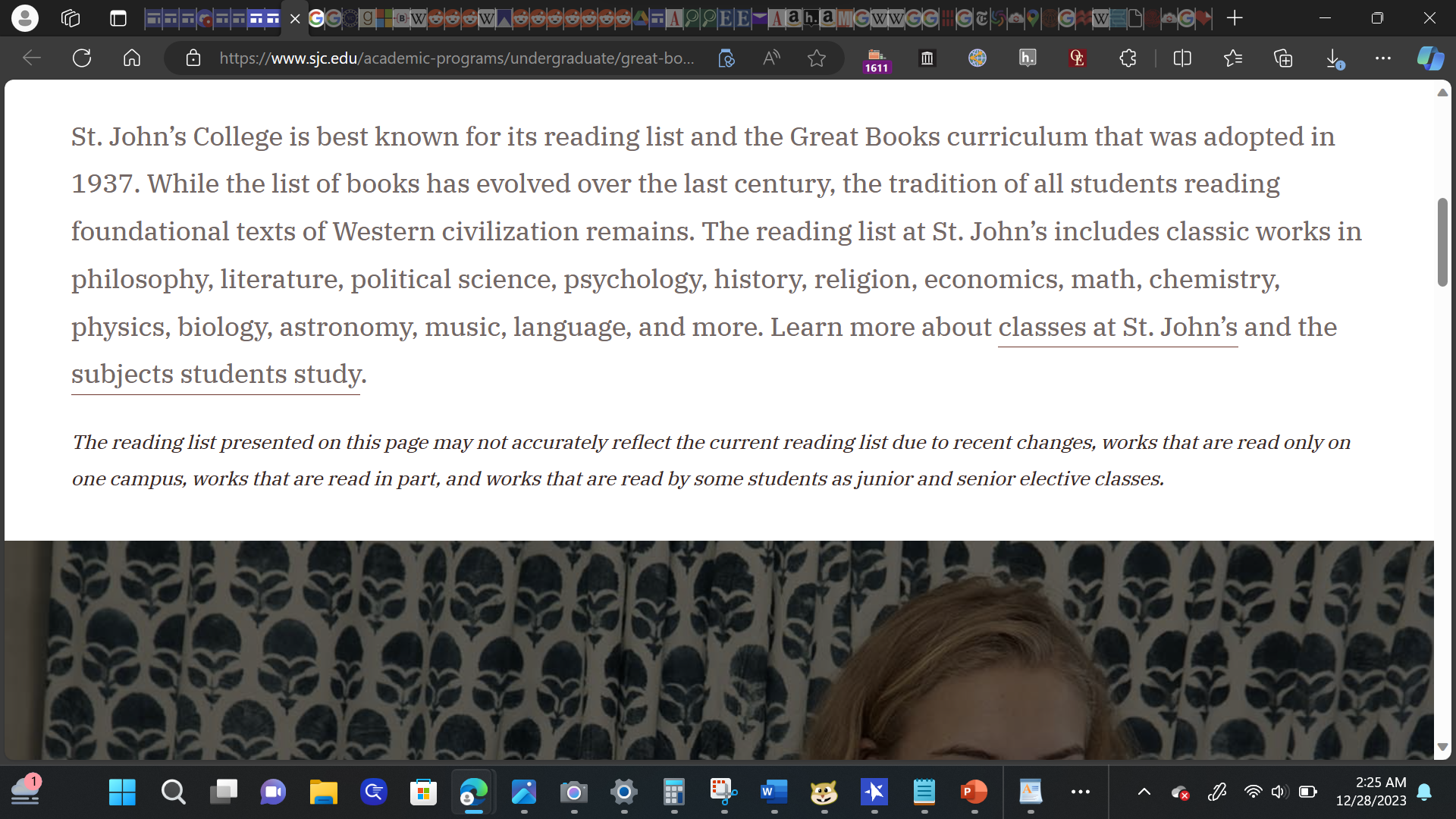Open the subjects students study link
1456x819 pixels.
[x=215, y=374]
